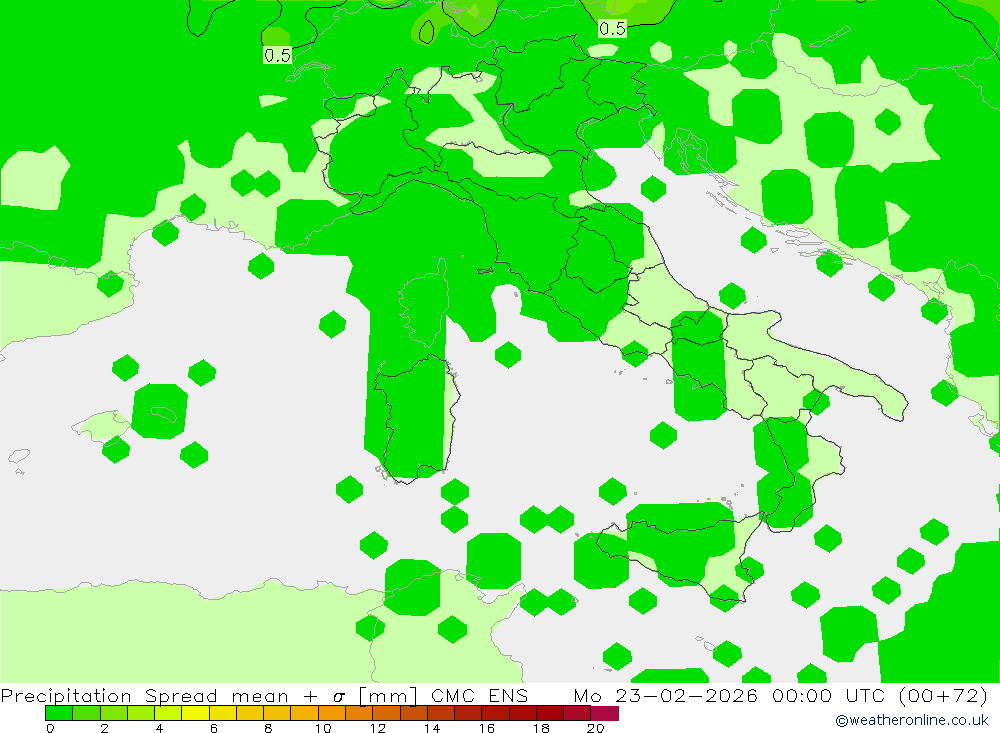Click the legend scale number '4'
The image size is (1000, 733).
click(159, 728)
